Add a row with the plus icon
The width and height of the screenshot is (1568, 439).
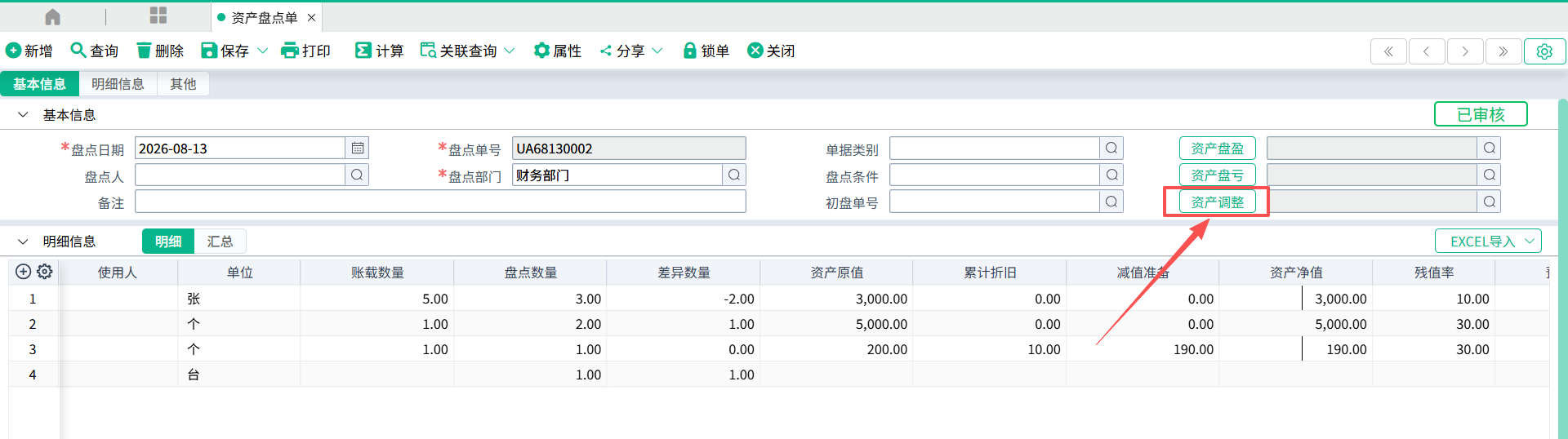coord(23,272)
